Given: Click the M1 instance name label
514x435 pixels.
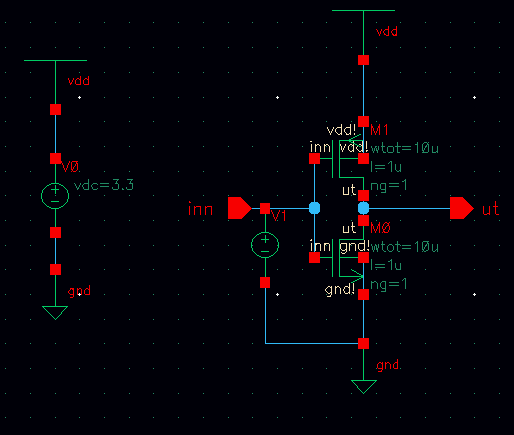Looking at the screenshot, I should click(x=379, y=130).
